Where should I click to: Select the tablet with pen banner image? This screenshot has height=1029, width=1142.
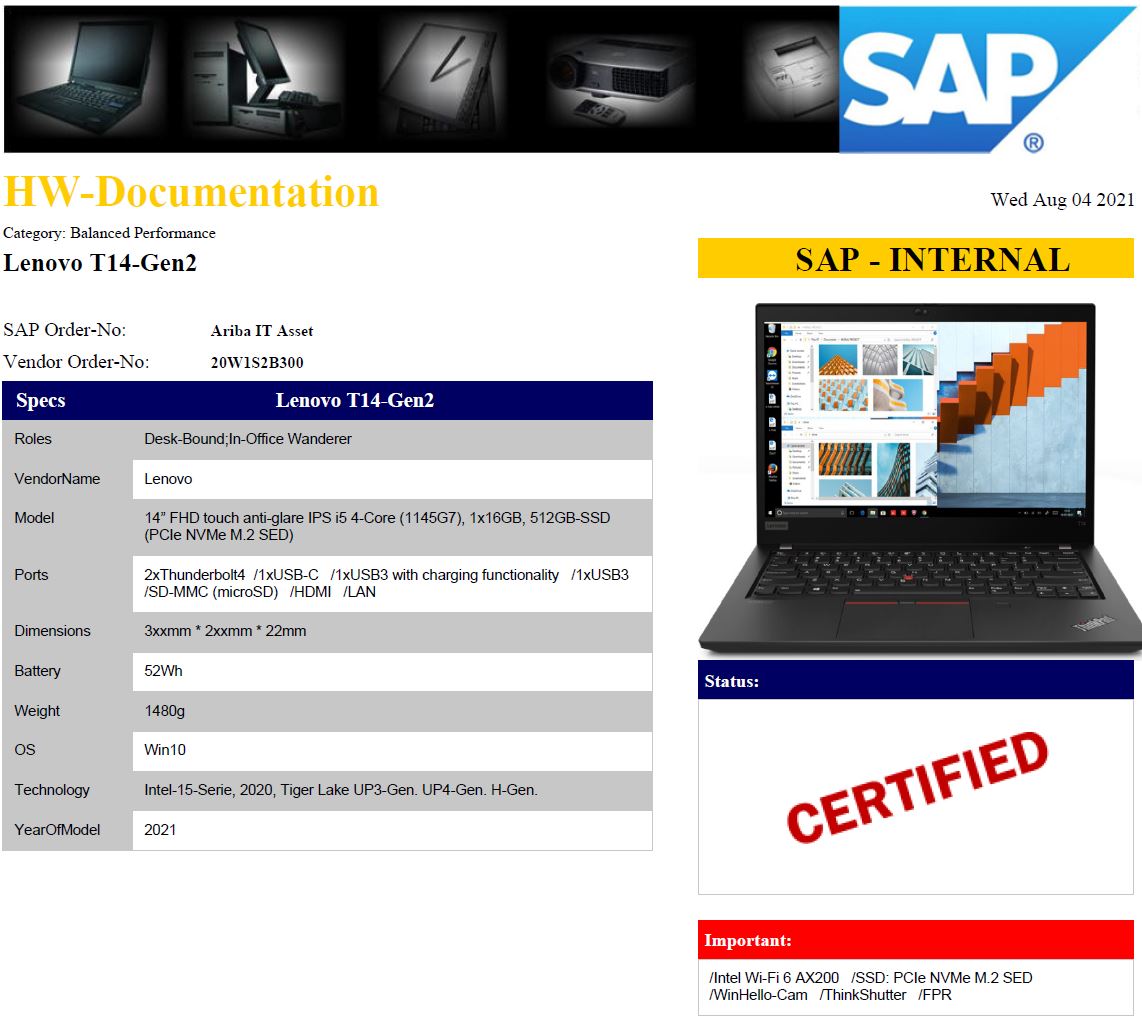coord(444,80)
